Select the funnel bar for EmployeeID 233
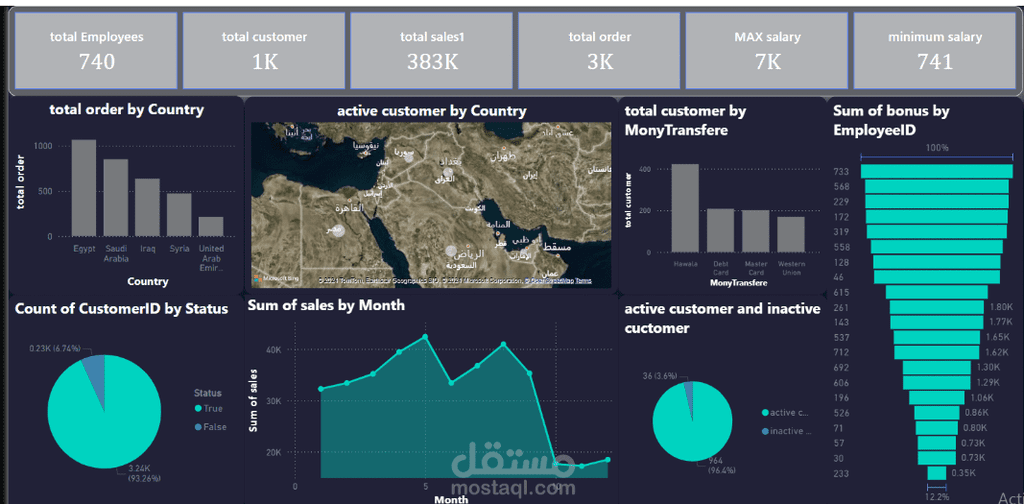The height and width of the screenshot is (504, 1024). tap(936, 473)
